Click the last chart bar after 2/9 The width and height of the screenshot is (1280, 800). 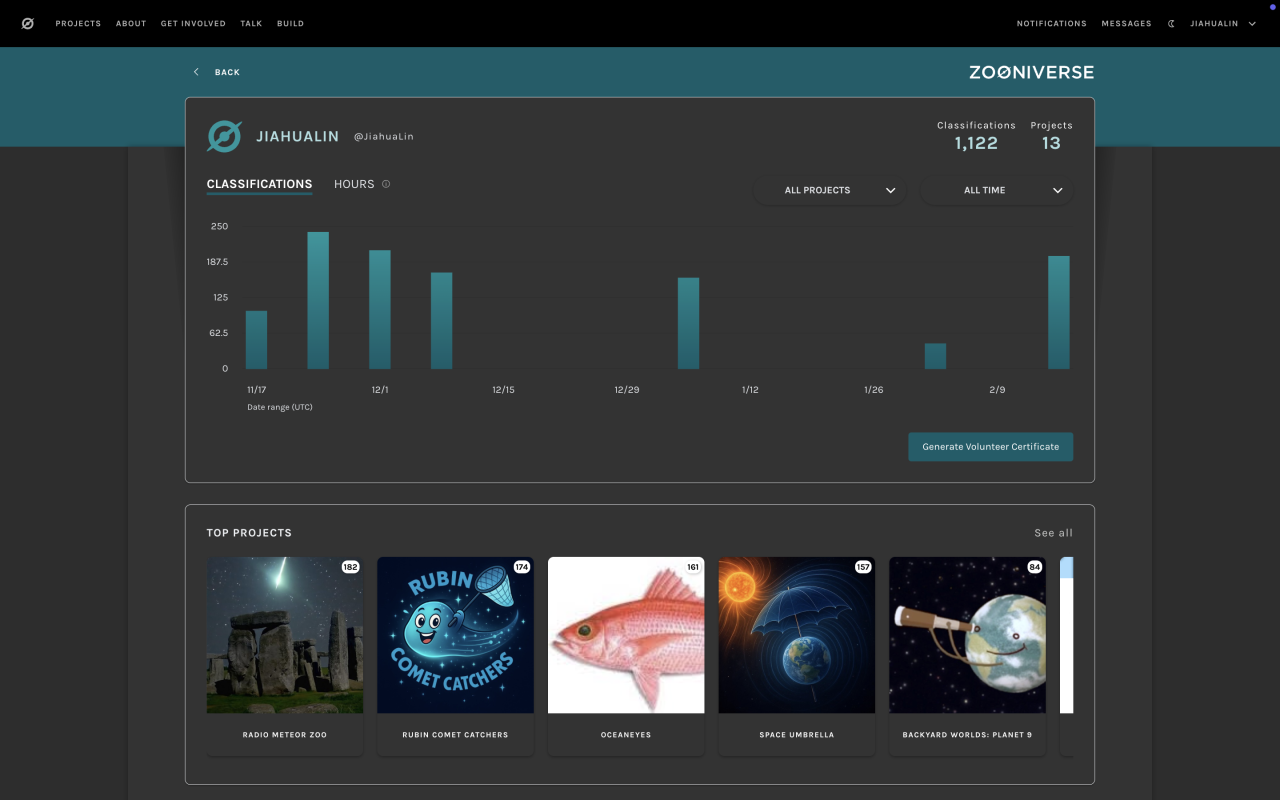1059,312
